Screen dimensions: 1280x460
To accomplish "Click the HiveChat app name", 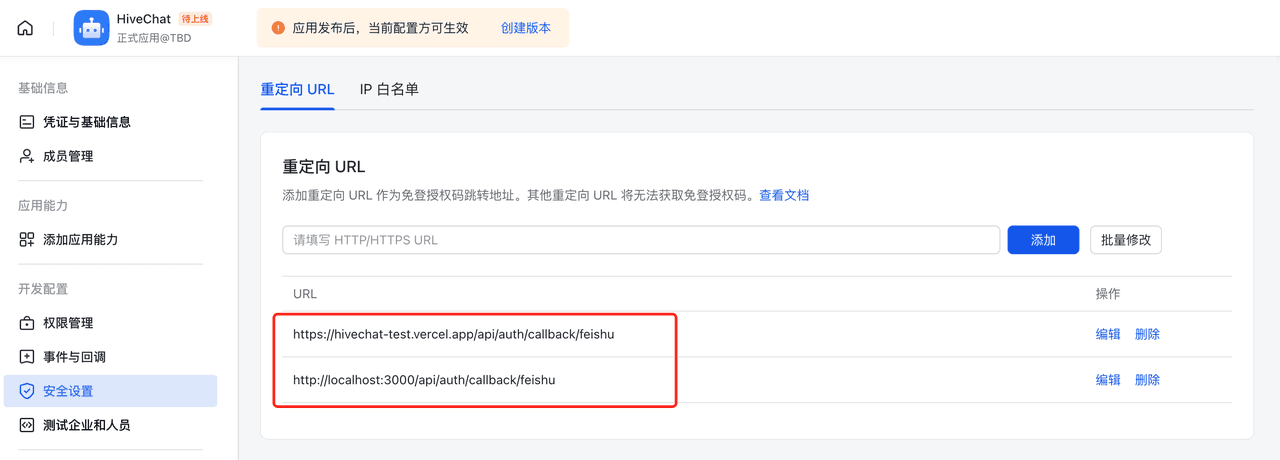I will (x=144, y=19).
